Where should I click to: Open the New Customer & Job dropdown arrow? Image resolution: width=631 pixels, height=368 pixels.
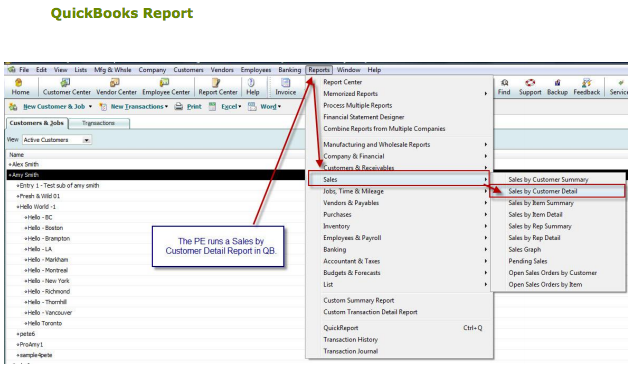tap(90, 107)
